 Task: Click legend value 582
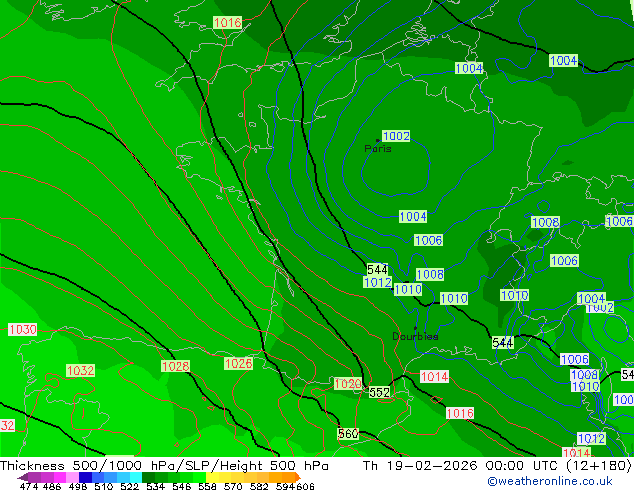[259, 486]
